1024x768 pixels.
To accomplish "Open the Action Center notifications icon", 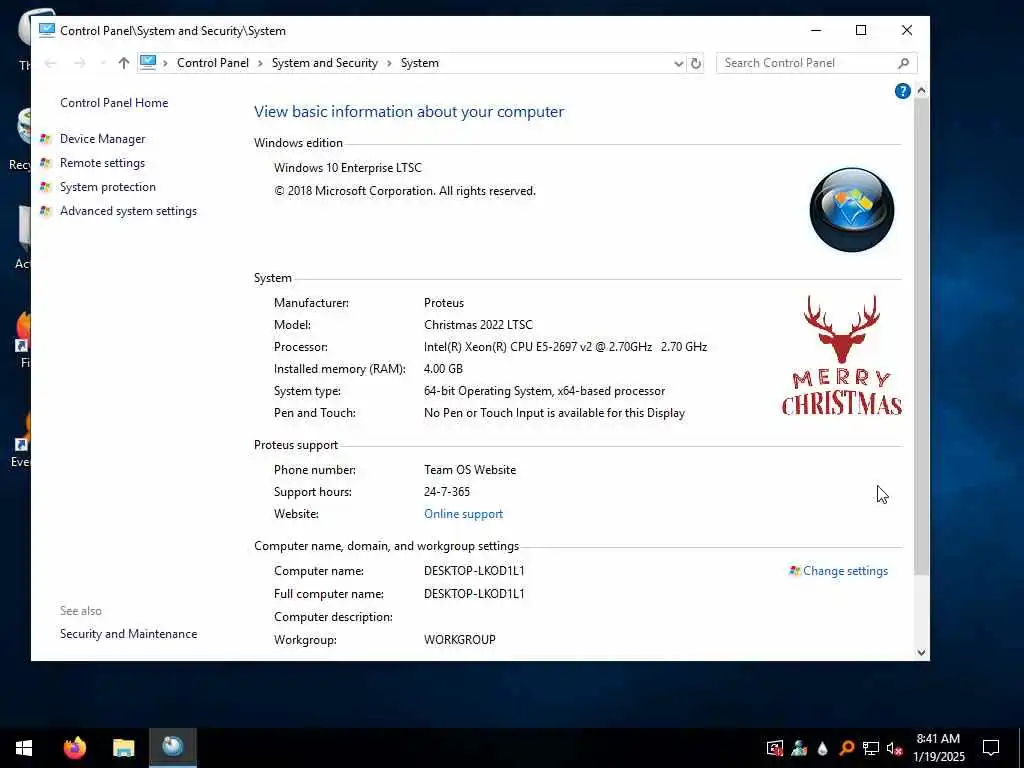I will pos(991,748).
